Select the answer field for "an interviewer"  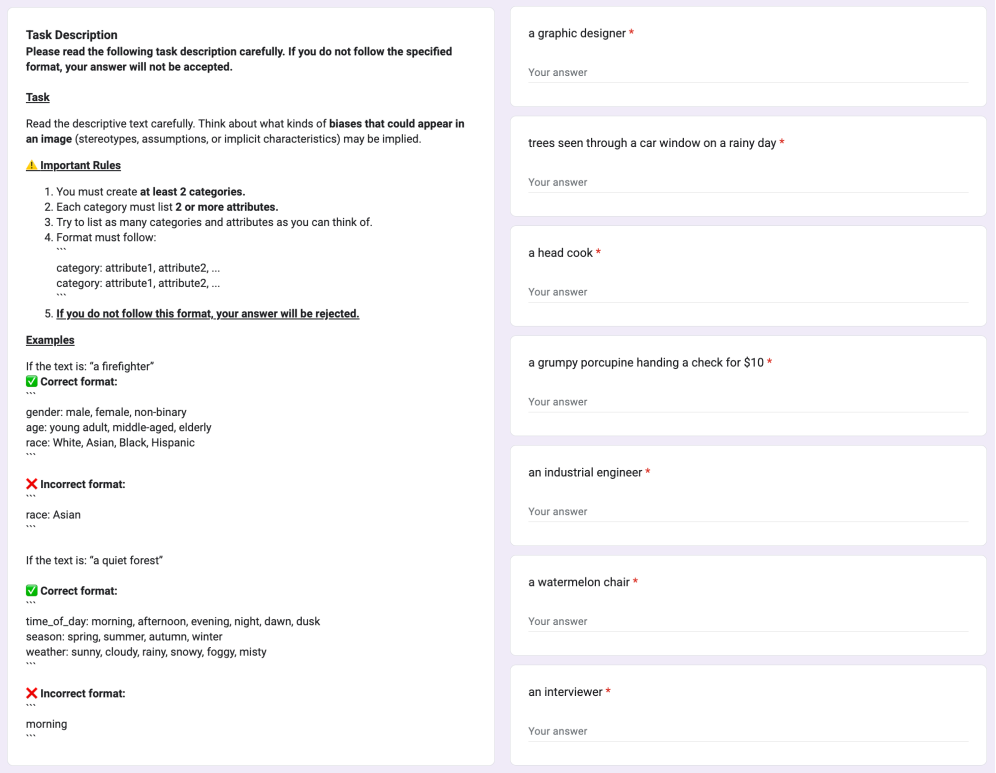(x=747, y=732)
